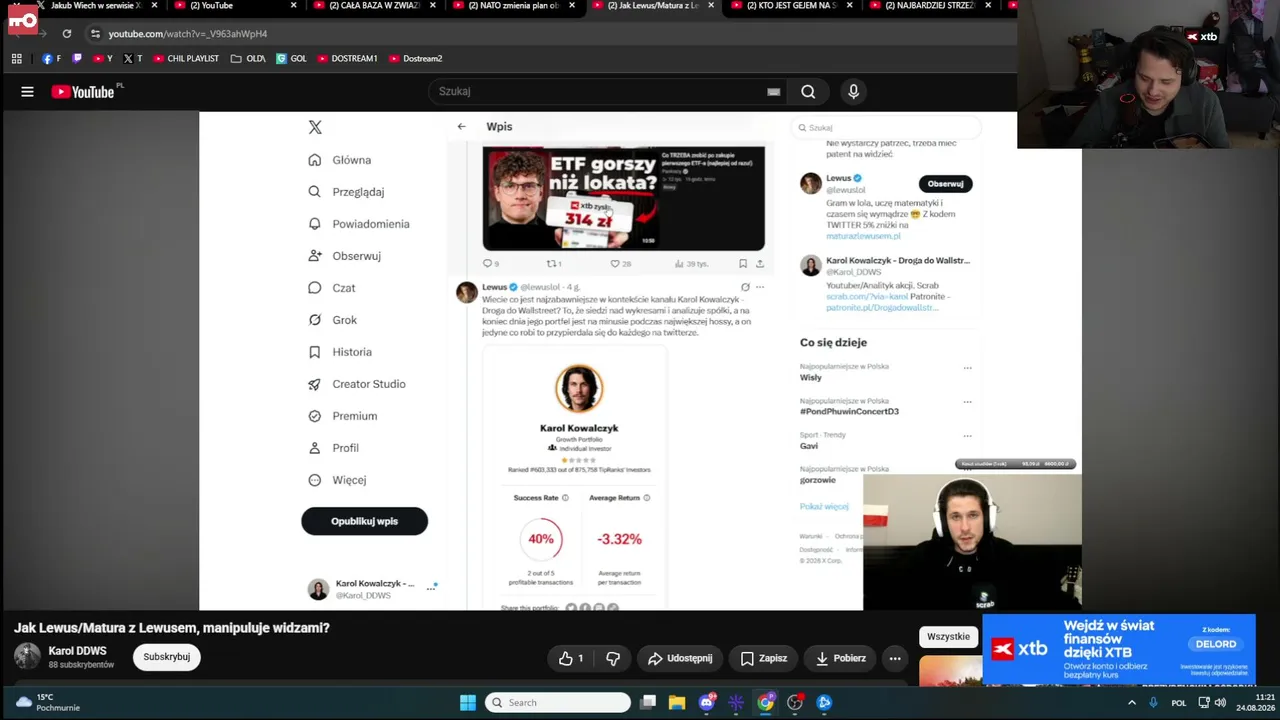Download video with Pobierz button
This screenshot has height=720, width=1280.
click(840, 658)
